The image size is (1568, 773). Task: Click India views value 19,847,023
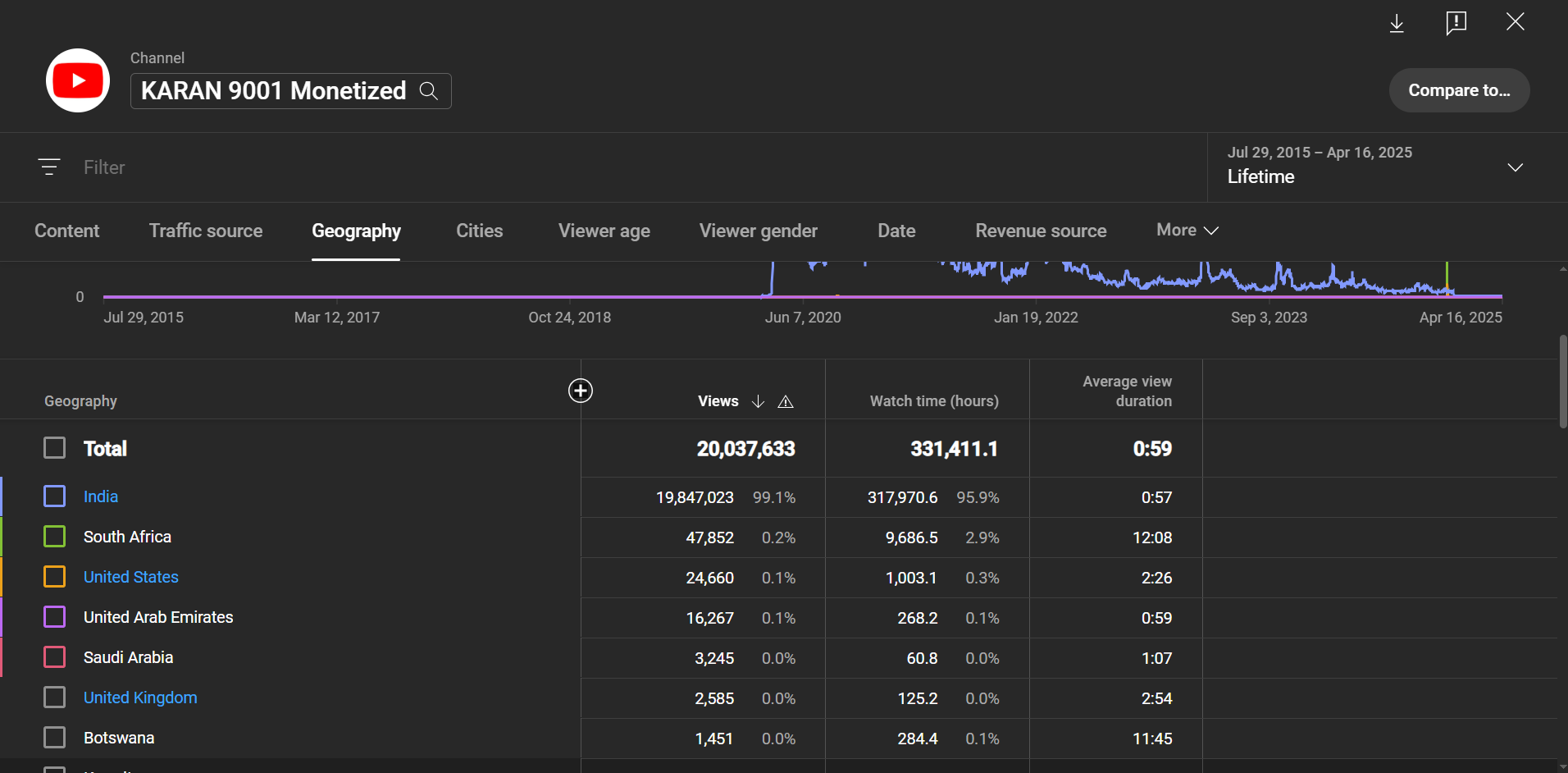695,497
